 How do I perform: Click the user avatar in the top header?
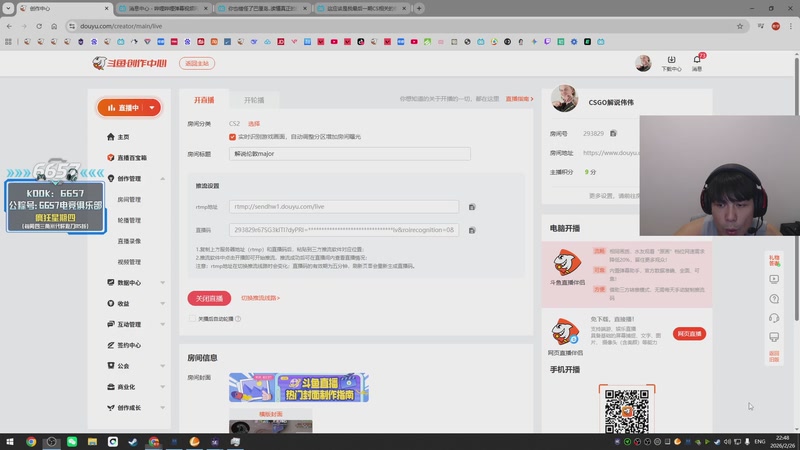643,63
